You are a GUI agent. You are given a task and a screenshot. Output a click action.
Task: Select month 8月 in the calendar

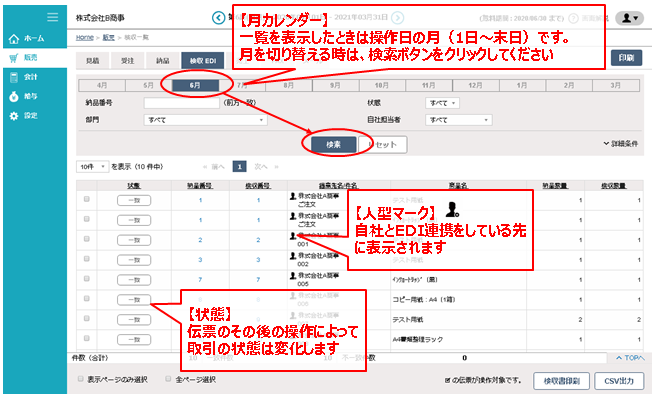pyautogui.click(x=289, y=85)
